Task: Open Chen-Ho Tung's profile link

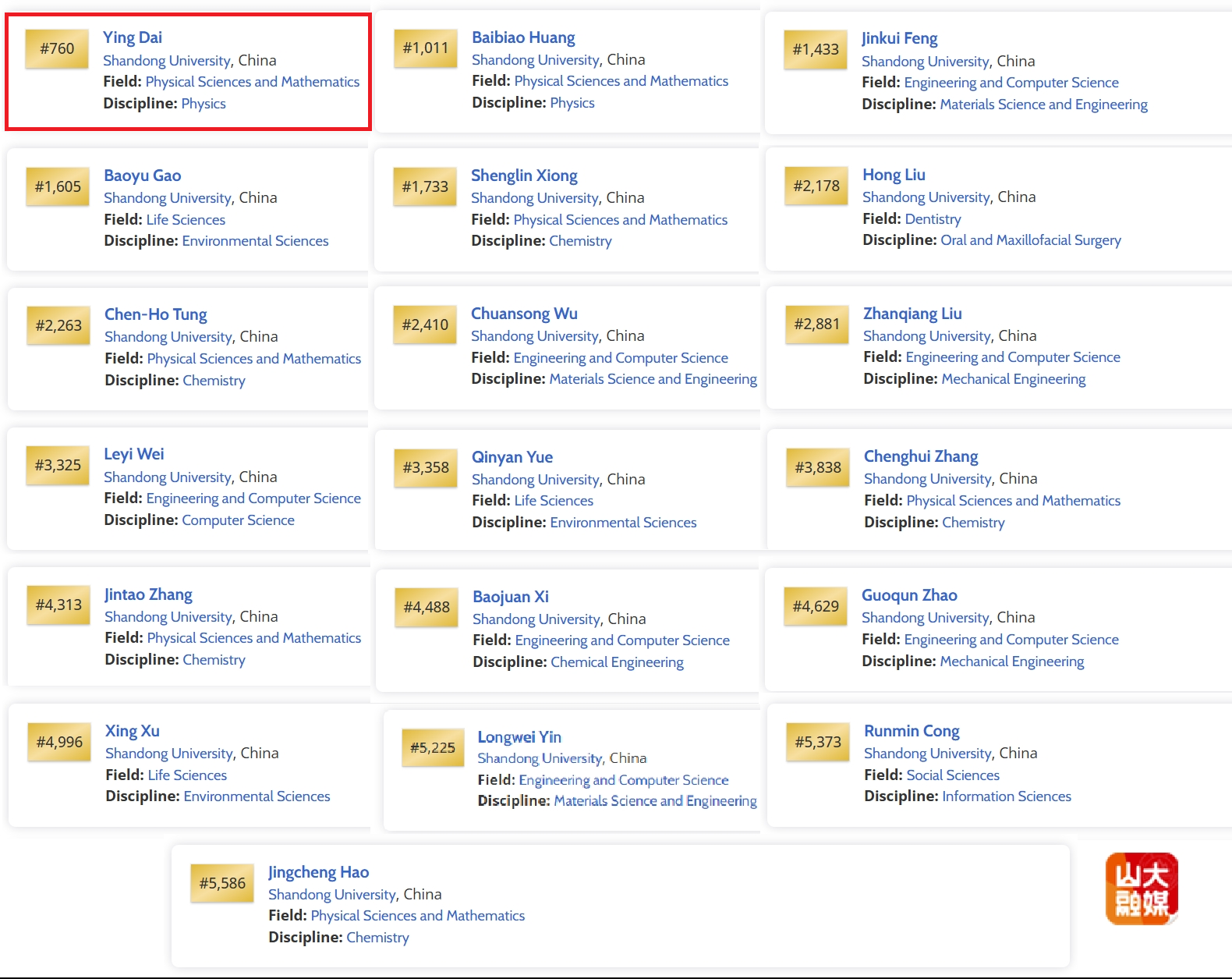Action: 156,314
